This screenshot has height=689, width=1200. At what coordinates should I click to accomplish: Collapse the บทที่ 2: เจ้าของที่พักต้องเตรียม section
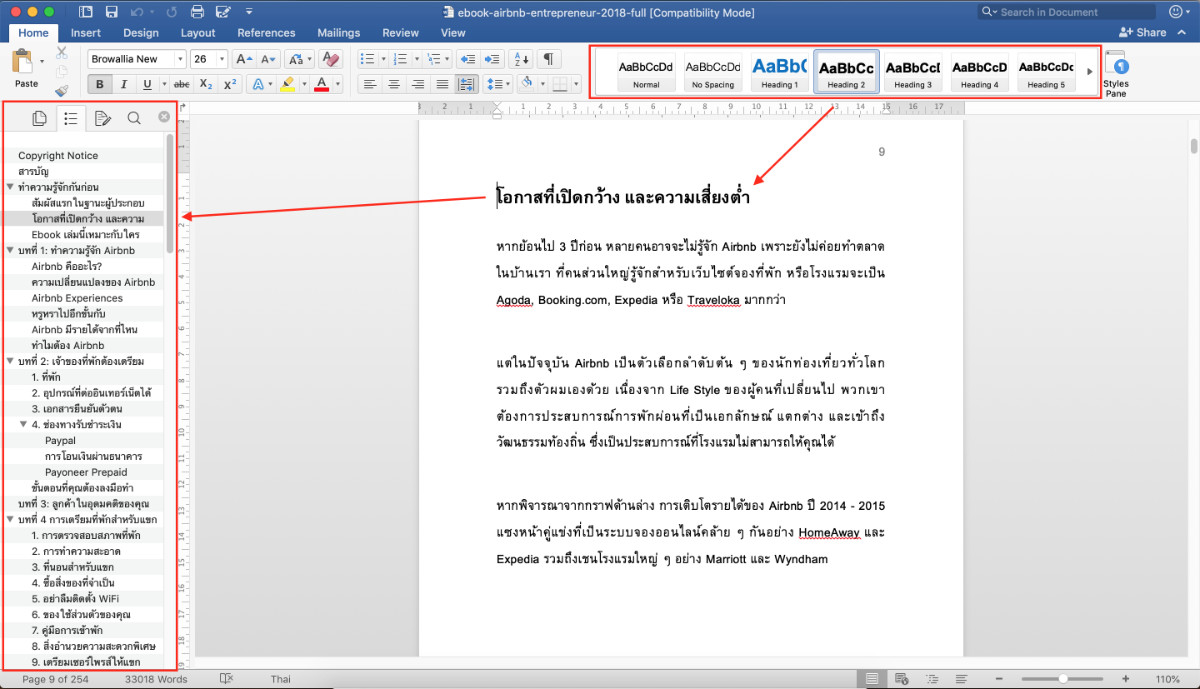(x=9, y=361)
